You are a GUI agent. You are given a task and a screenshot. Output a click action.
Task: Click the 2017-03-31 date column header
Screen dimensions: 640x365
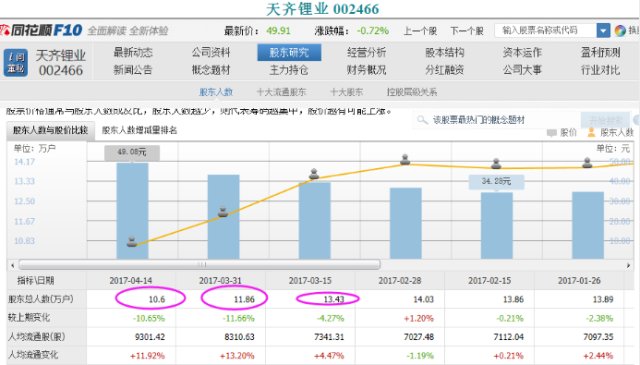point(220,281)
